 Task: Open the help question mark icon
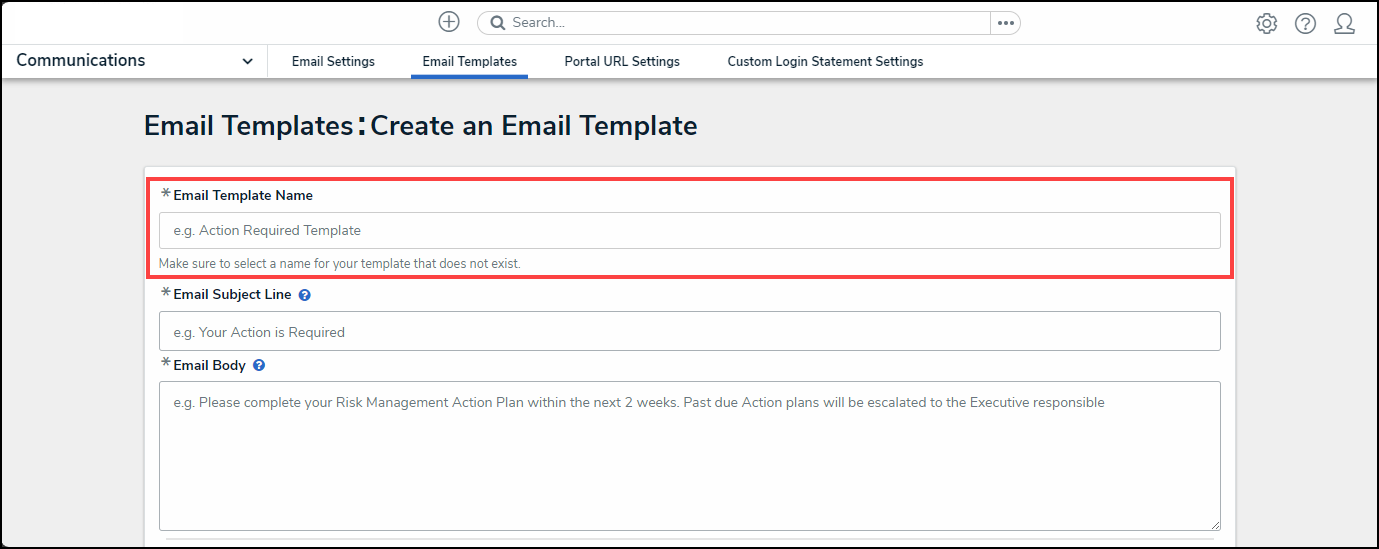(x=1305, y=24)
